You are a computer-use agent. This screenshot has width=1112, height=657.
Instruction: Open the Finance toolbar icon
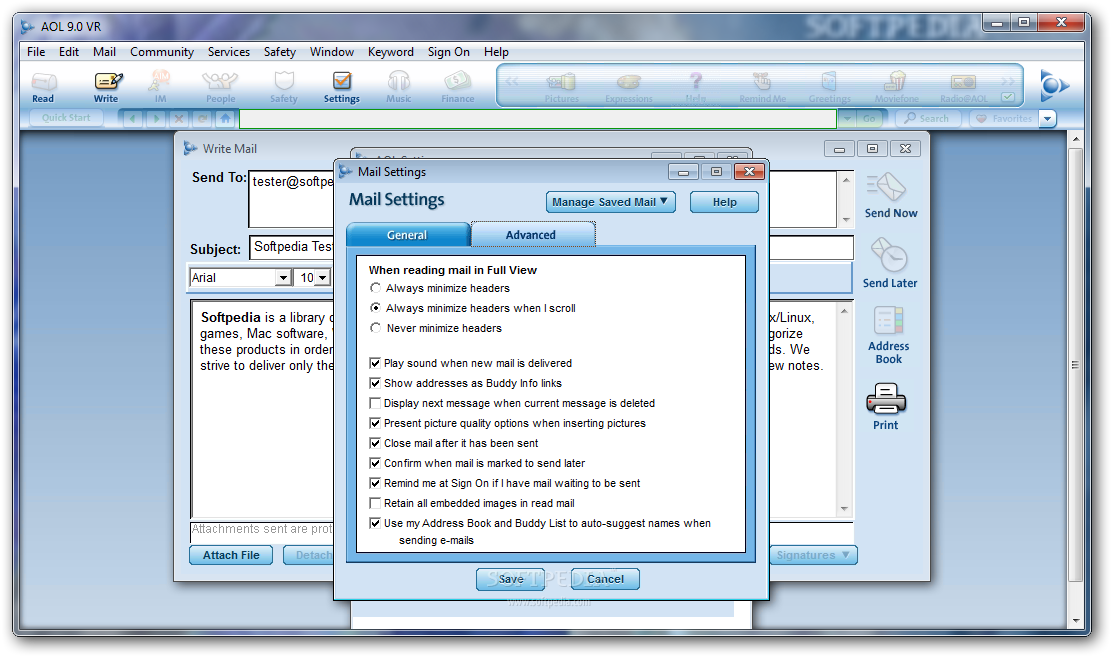[x=457, y=87]
